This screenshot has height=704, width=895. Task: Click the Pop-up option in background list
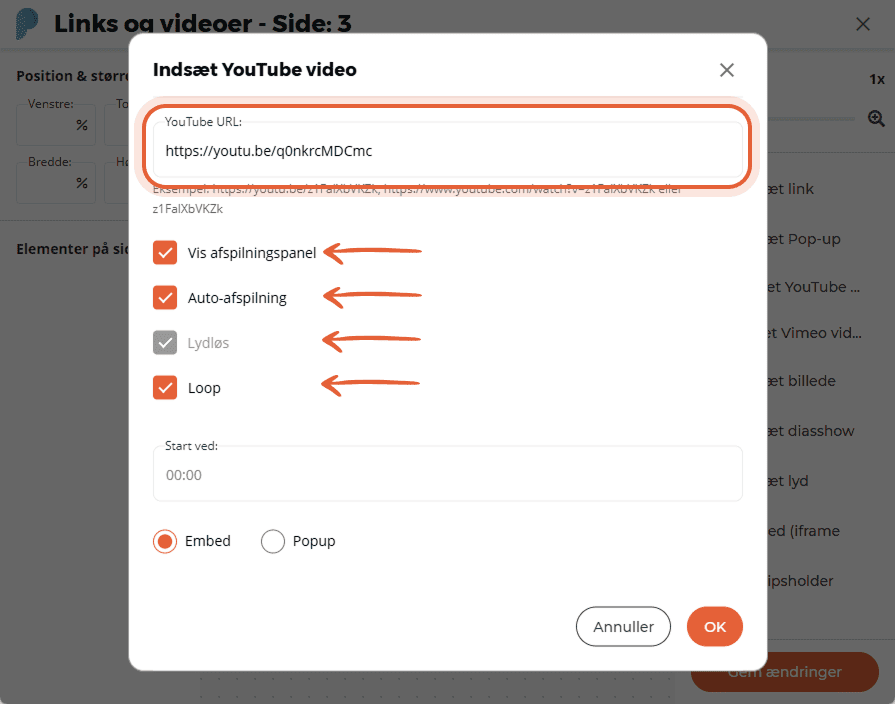(x=804, y=239)
